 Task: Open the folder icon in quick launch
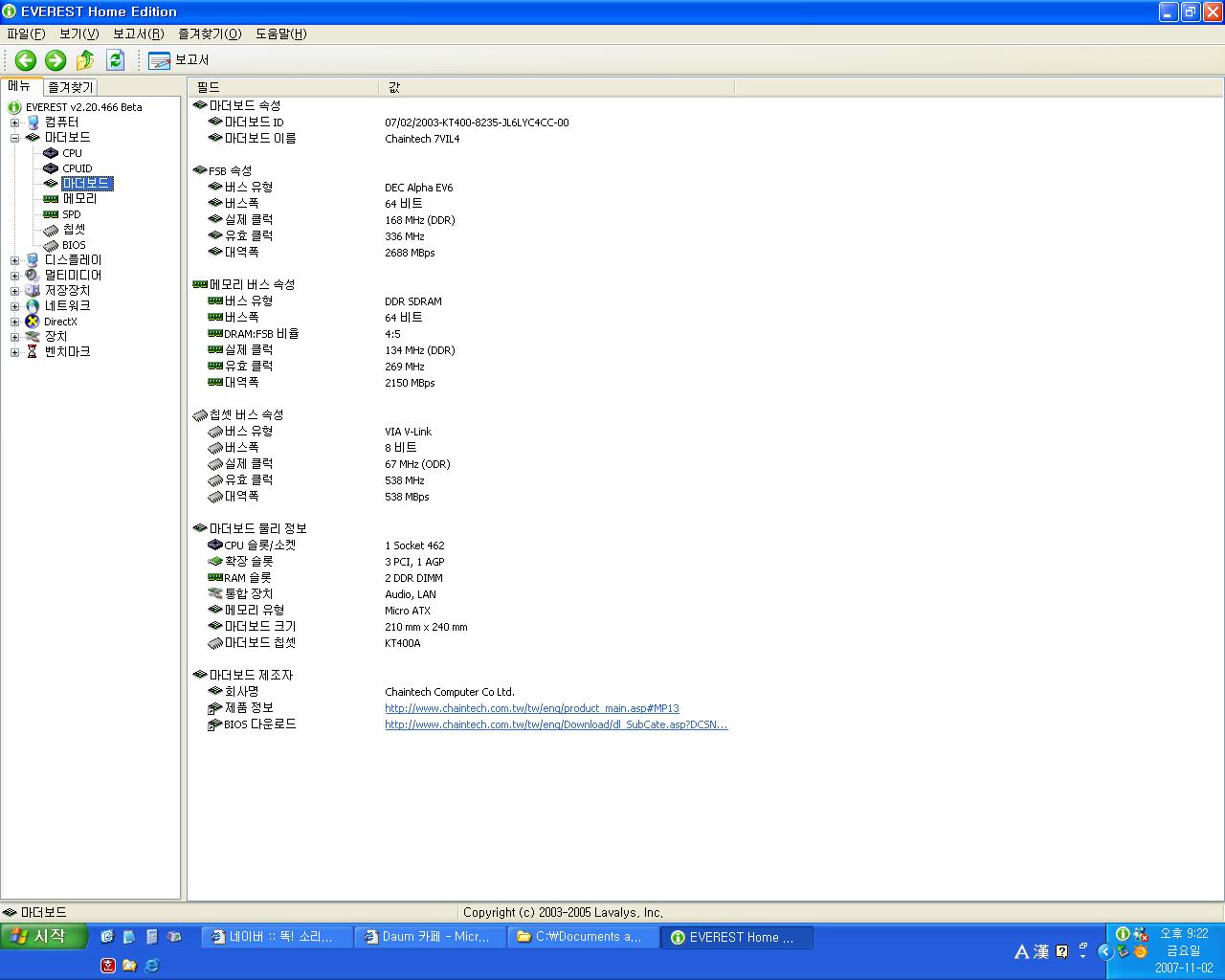point(129,965)
